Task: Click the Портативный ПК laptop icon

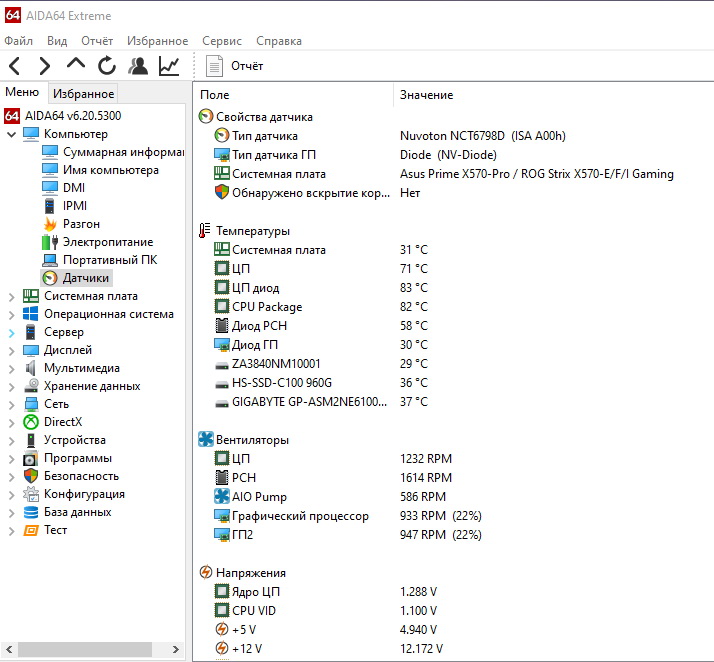Action: tap(50, 260)
